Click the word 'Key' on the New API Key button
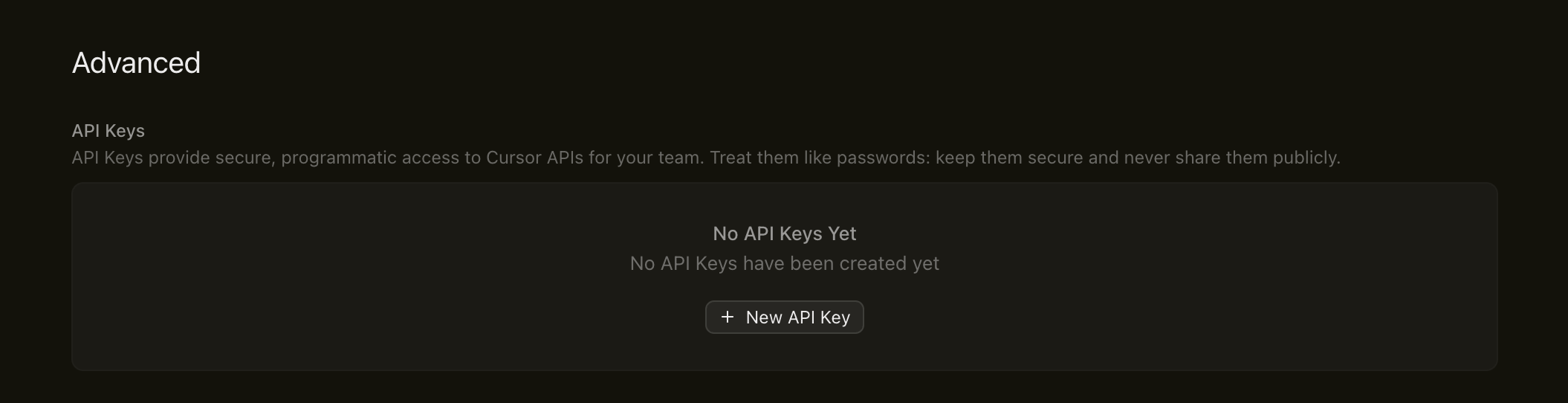Image resolution: width=1568 pixels, height=403 pixels. 835,317
